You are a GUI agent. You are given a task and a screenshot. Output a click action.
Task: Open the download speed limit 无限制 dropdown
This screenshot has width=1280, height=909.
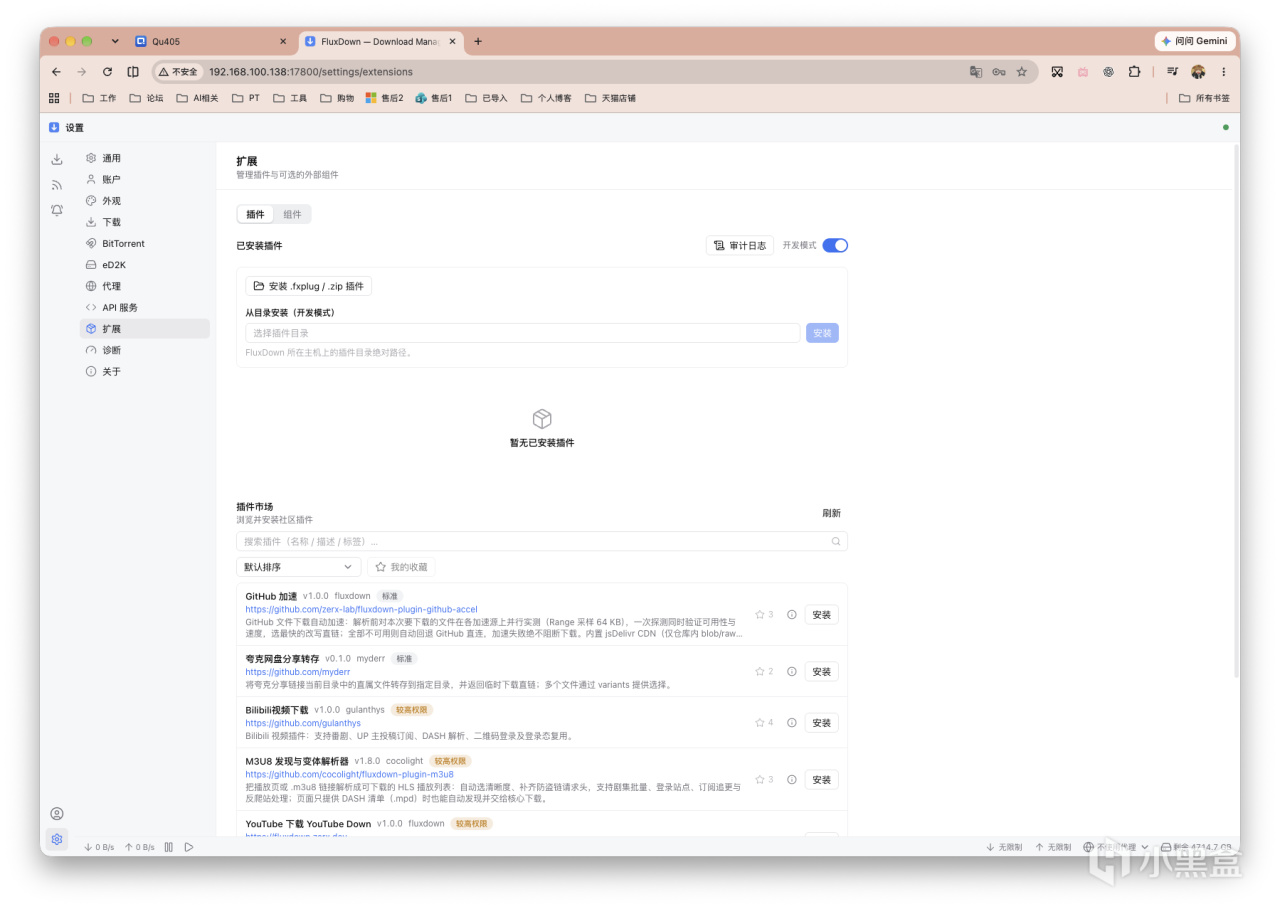[1005, 847]
